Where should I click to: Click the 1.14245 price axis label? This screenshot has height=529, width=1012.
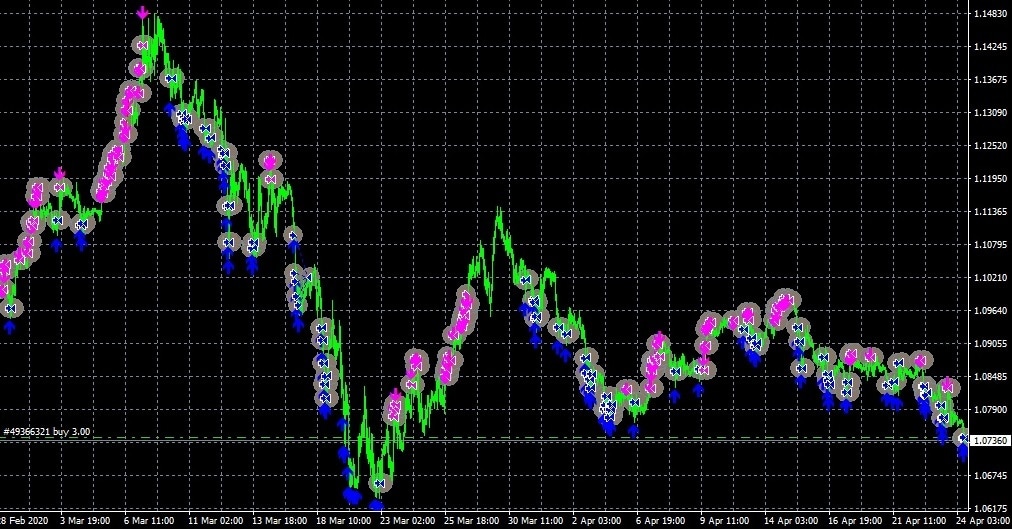(990, 46)
